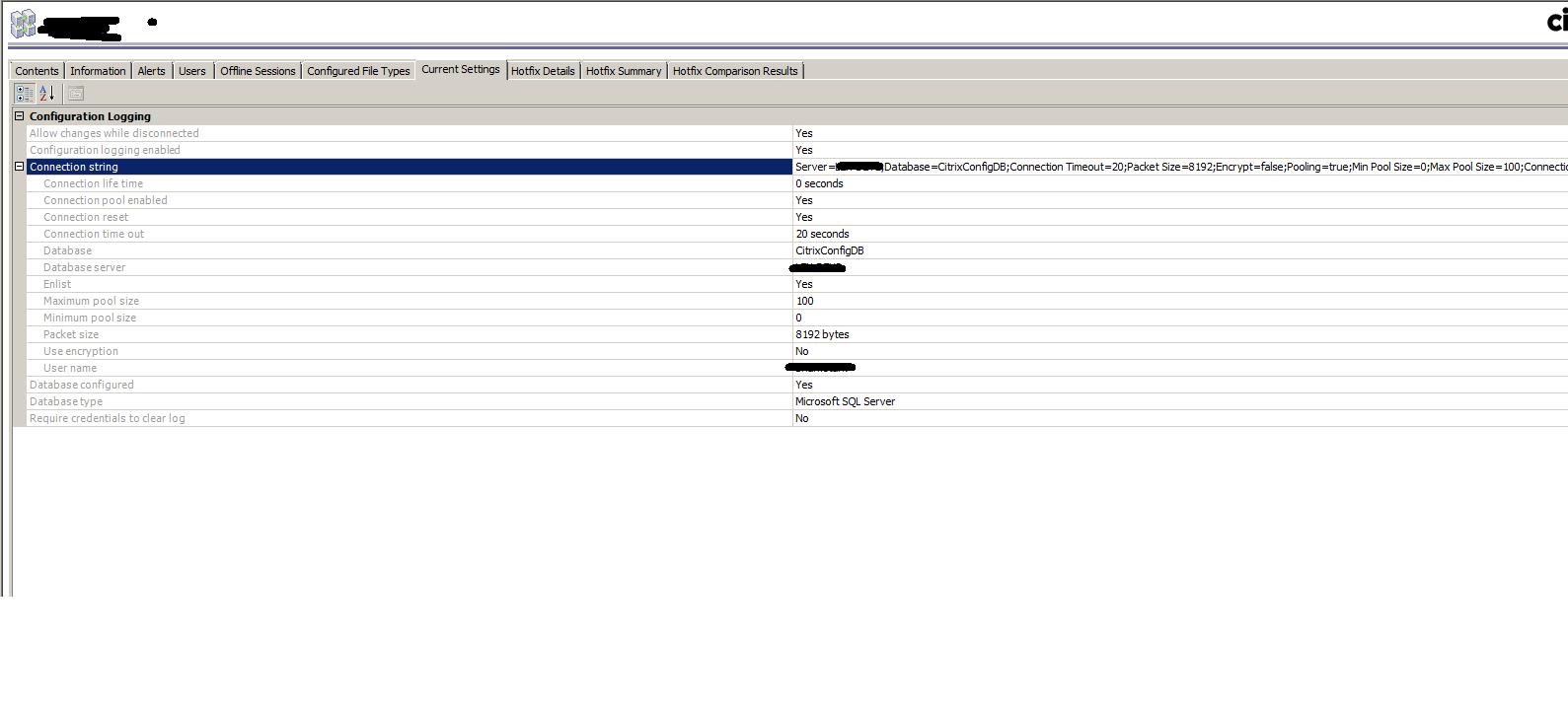
Task: Switch to Categorized view in property grid toolbar
Action: 25,94
